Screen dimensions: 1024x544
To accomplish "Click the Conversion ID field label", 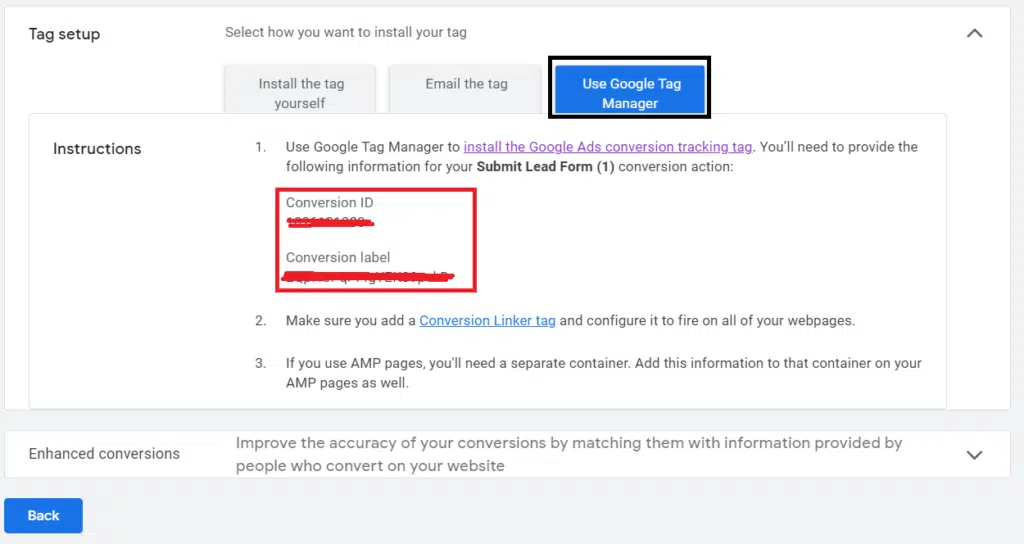I will pos(329,203).
